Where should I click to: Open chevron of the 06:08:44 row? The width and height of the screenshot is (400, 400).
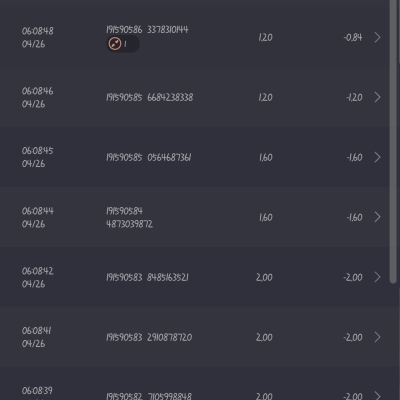377,217
